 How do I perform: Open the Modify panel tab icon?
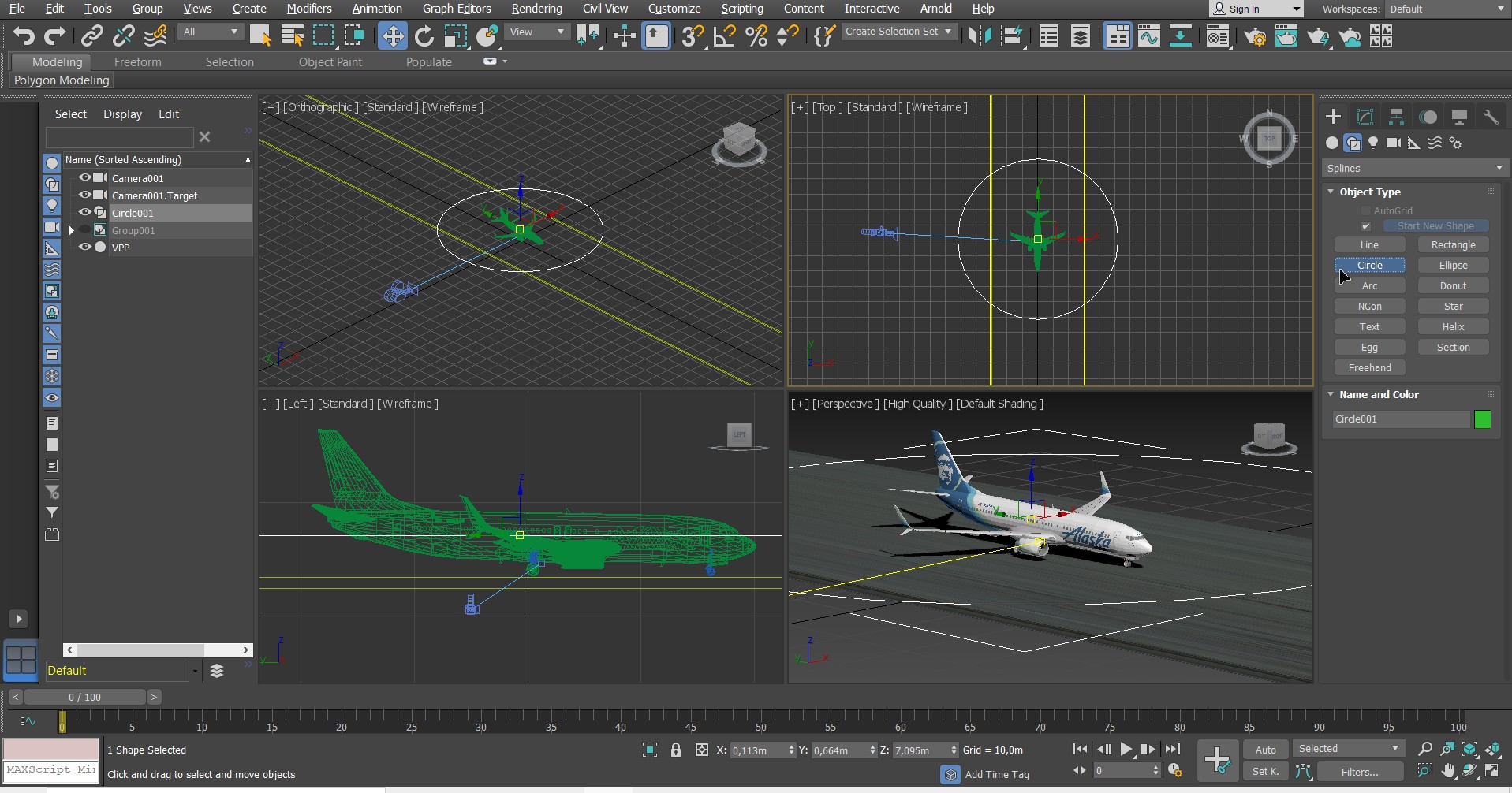click(x=1365, y=117)
